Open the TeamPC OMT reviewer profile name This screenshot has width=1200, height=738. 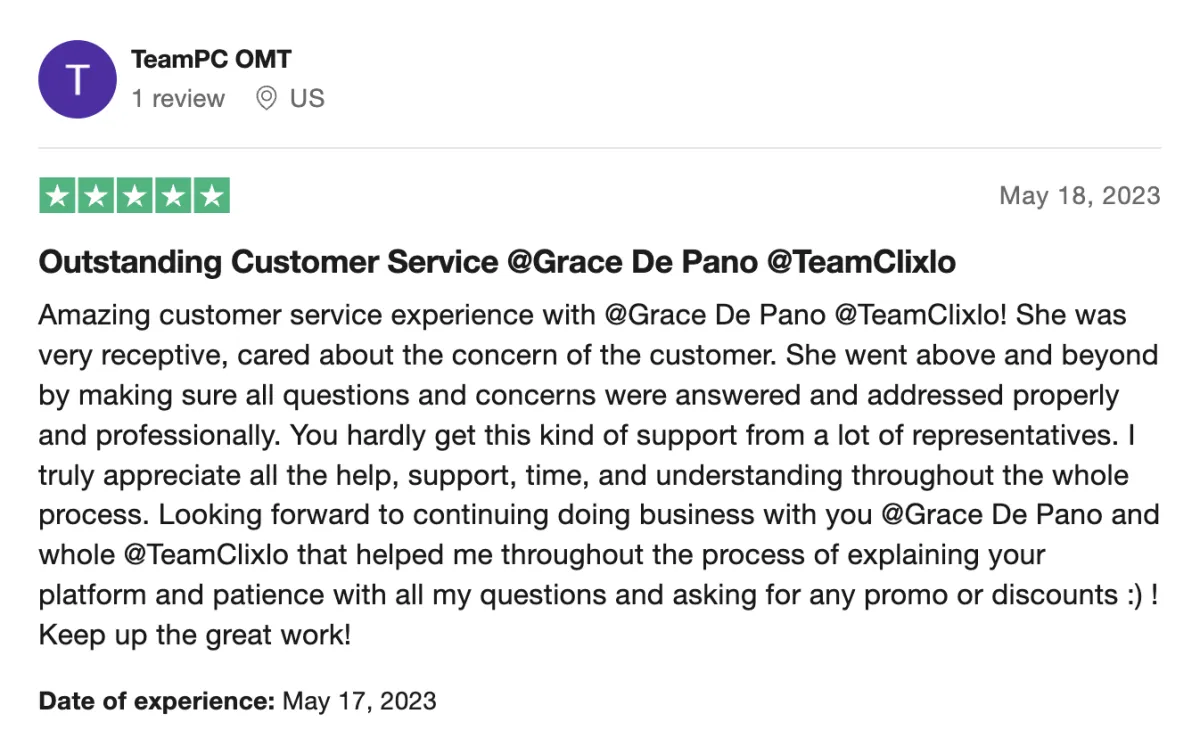click(211, 59)
